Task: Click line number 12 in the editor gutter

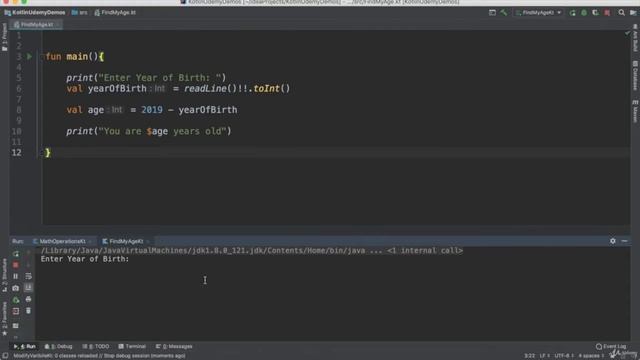Action: click(x=16, y=153)
